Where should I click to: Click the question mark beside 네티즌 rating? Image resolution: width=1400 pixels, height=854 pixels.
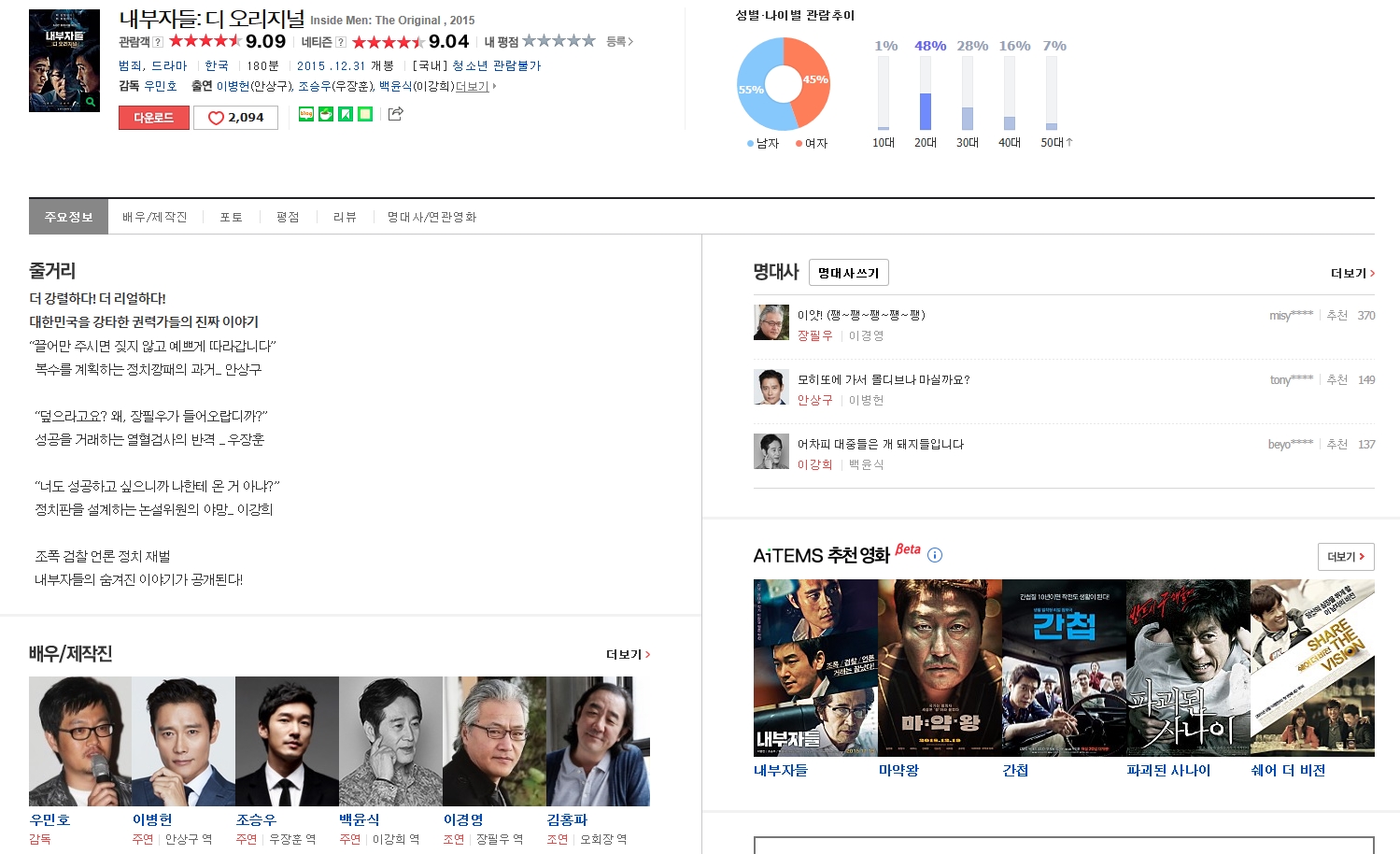341,42
